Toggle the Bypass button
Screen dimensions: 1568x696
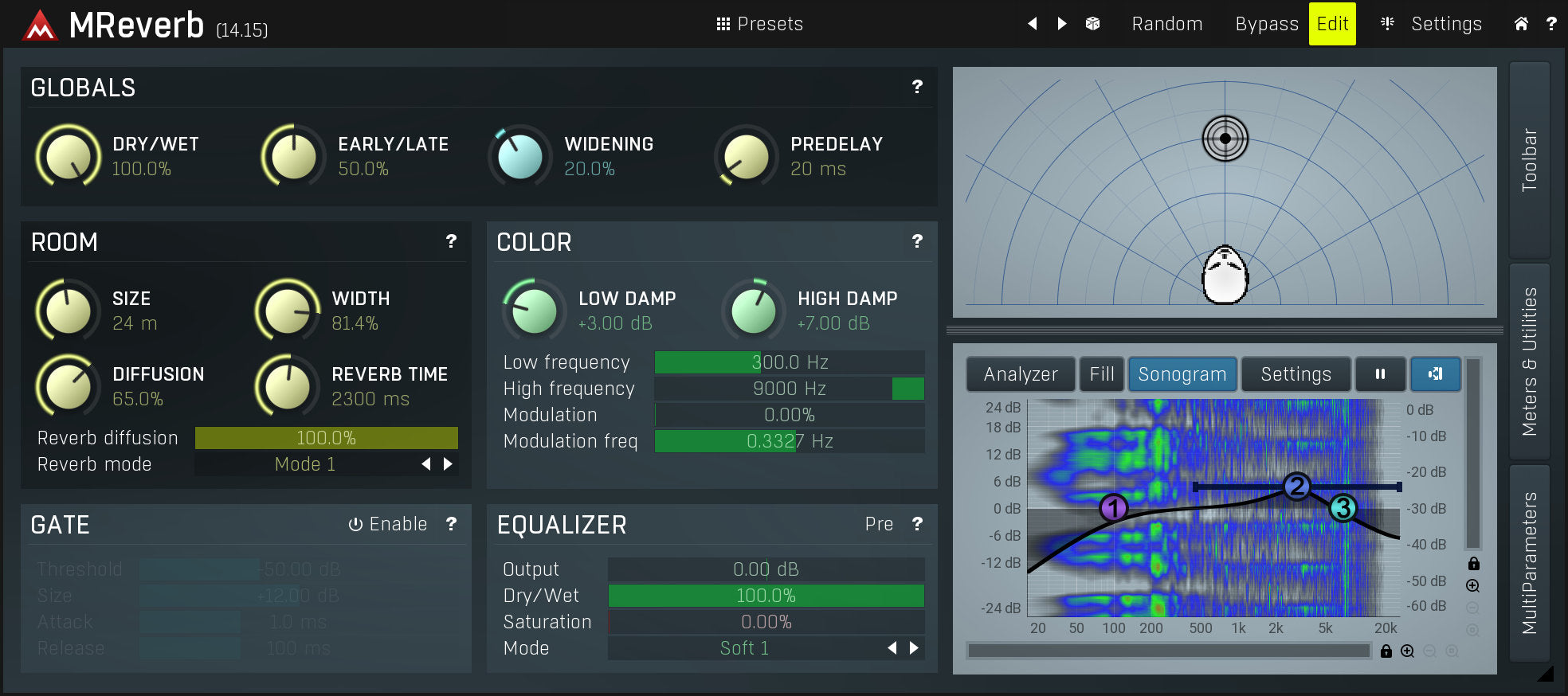[x=1266, y=24]
